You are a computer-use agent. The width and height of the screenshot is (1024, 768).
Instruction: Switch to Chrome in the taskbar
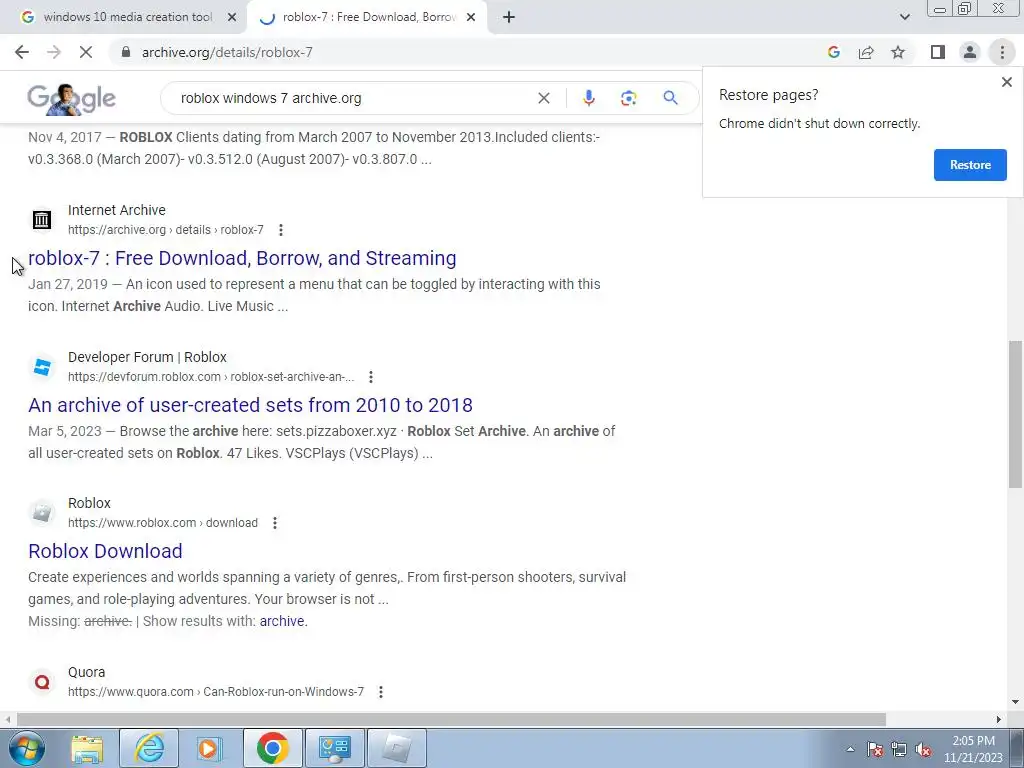tap(272, 748)
